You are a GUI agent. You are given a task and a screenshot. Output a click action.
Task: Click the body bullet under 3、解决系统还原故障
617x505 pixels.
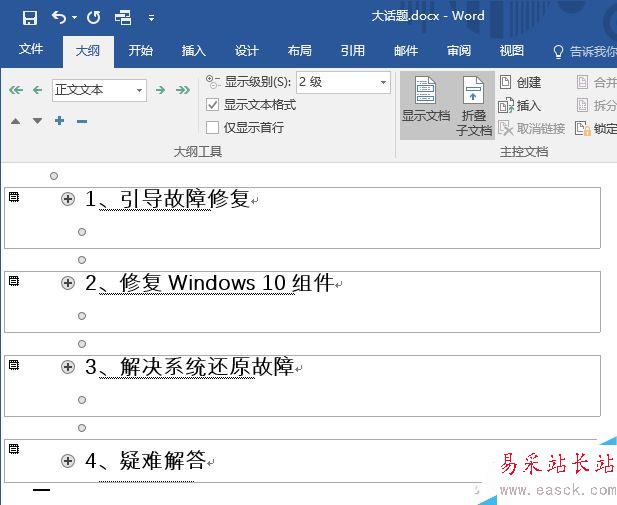point(82,400)
